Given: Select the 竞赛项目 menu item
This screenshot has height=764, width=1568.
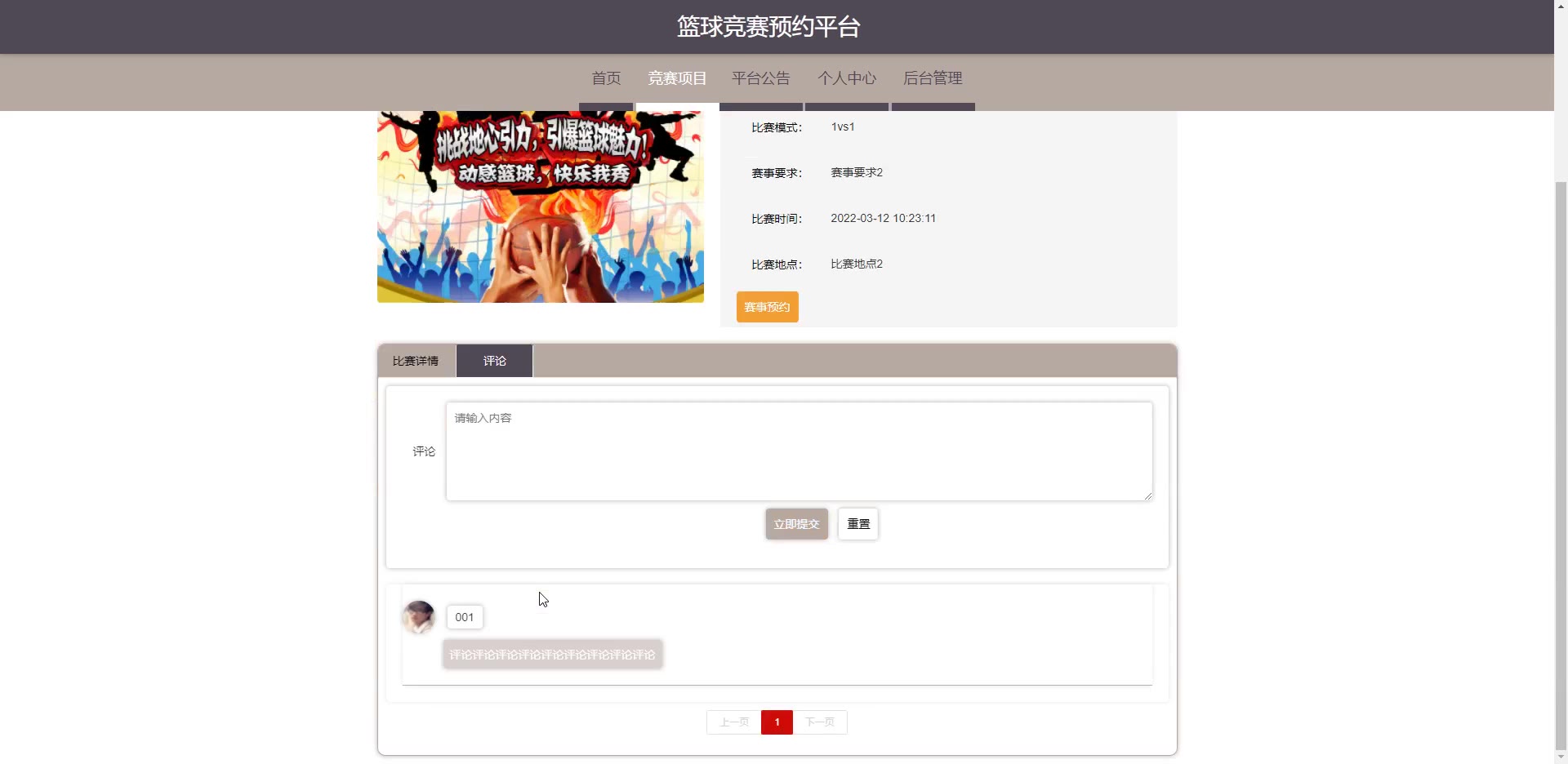Looking at the screenshot, I should (677, 78).
